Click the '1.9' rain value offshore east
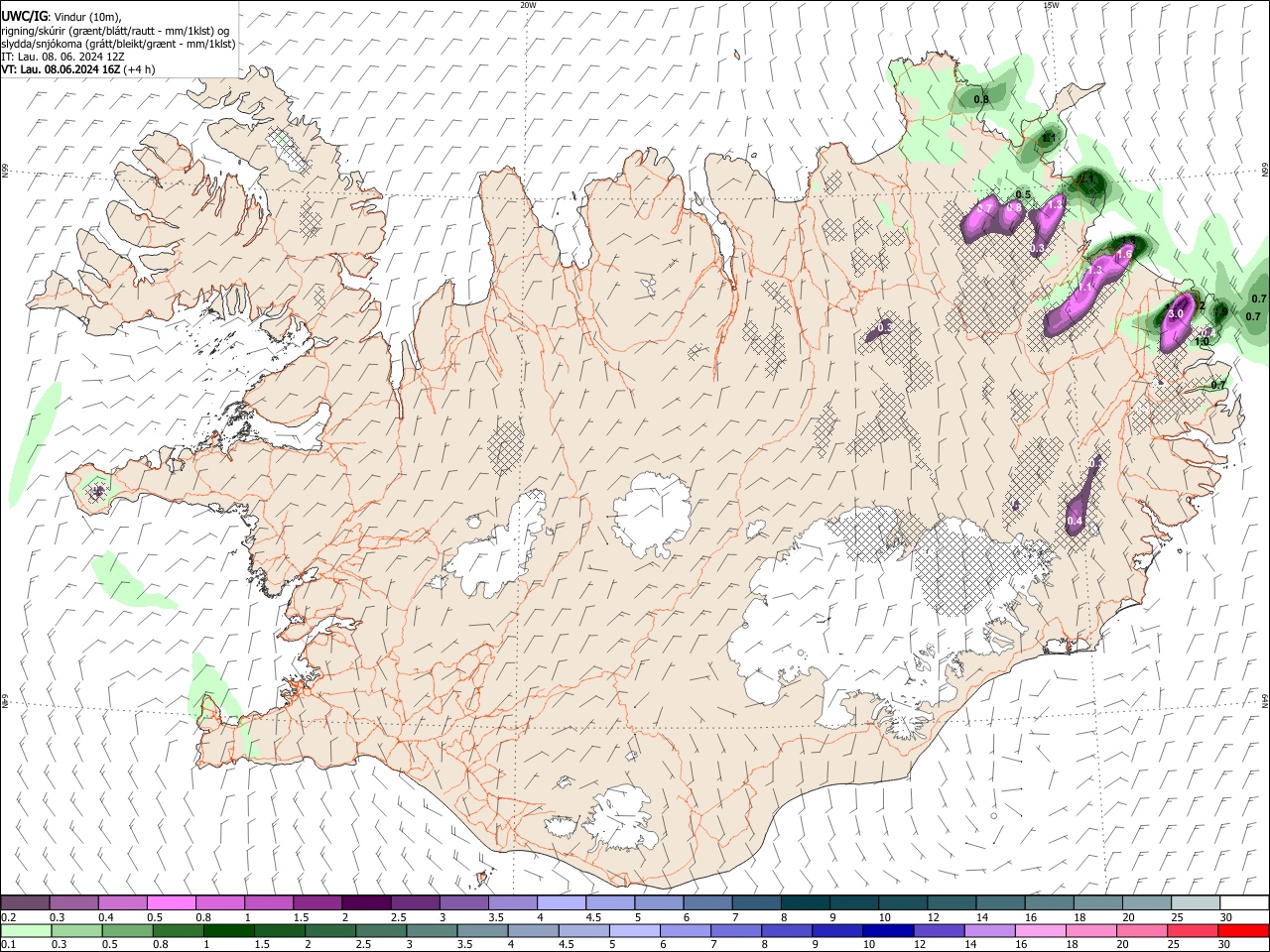This screenshot has width=1270, height=952. (1220, 311)
